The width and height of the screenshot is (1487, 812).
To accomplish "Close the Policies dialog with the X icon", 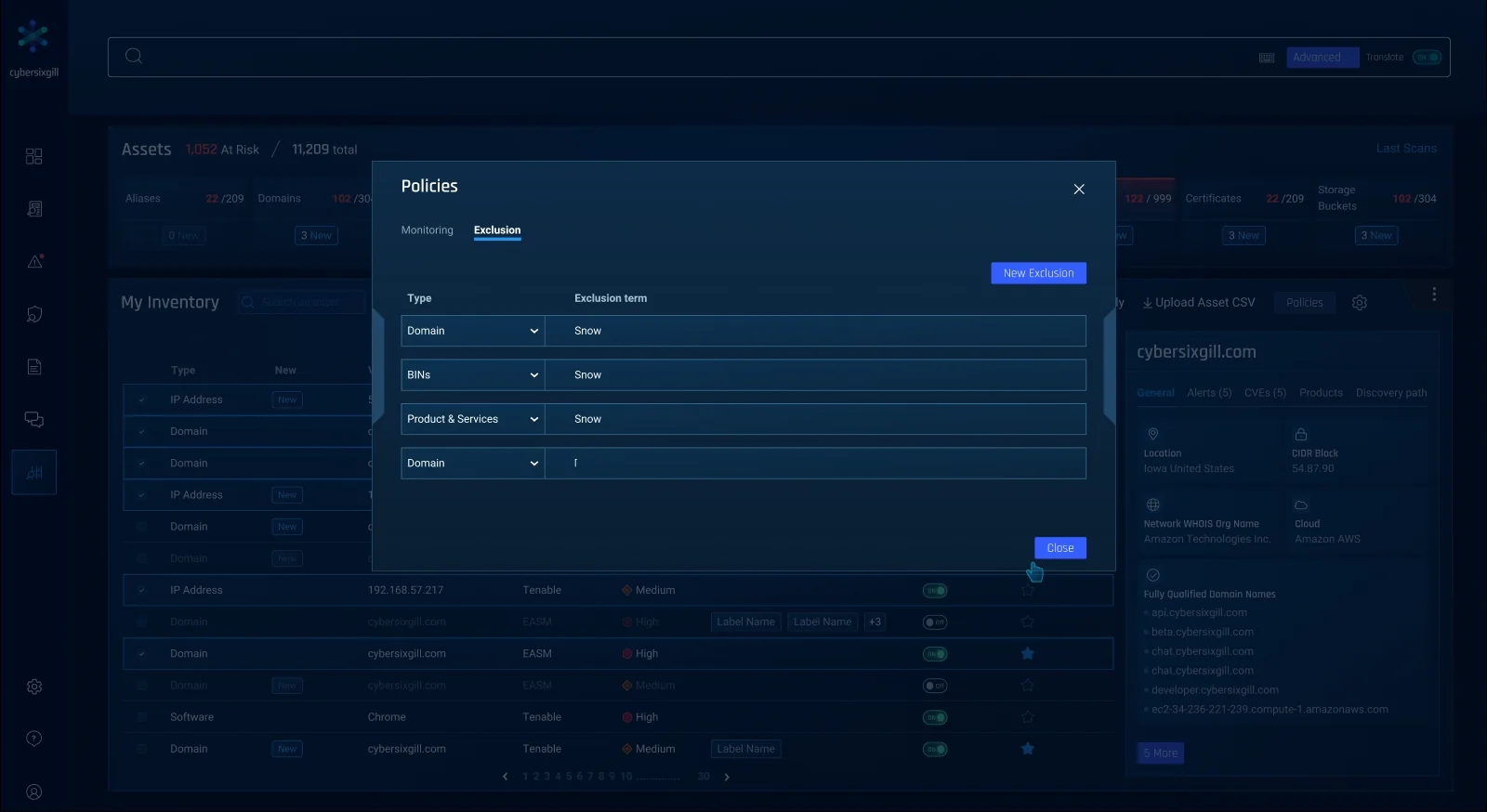I will click(x=1079, y=190).
